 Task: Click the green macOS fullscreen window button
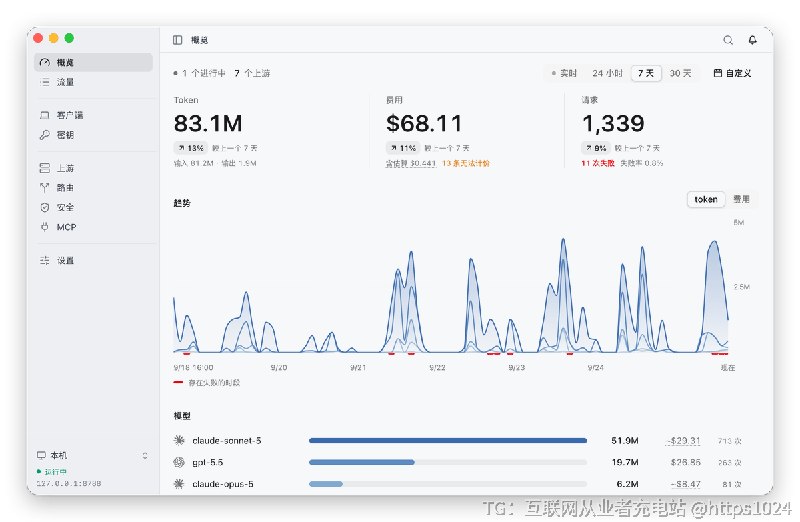point(69,38)
